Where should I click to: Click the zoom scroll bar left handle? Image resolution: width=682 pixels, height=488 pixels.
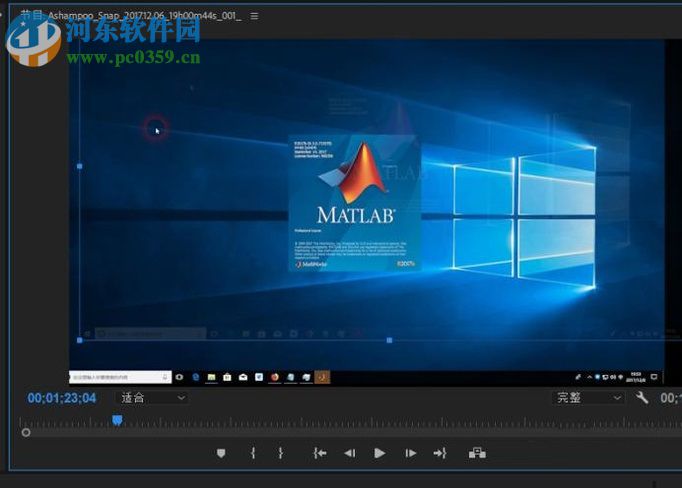26,432
